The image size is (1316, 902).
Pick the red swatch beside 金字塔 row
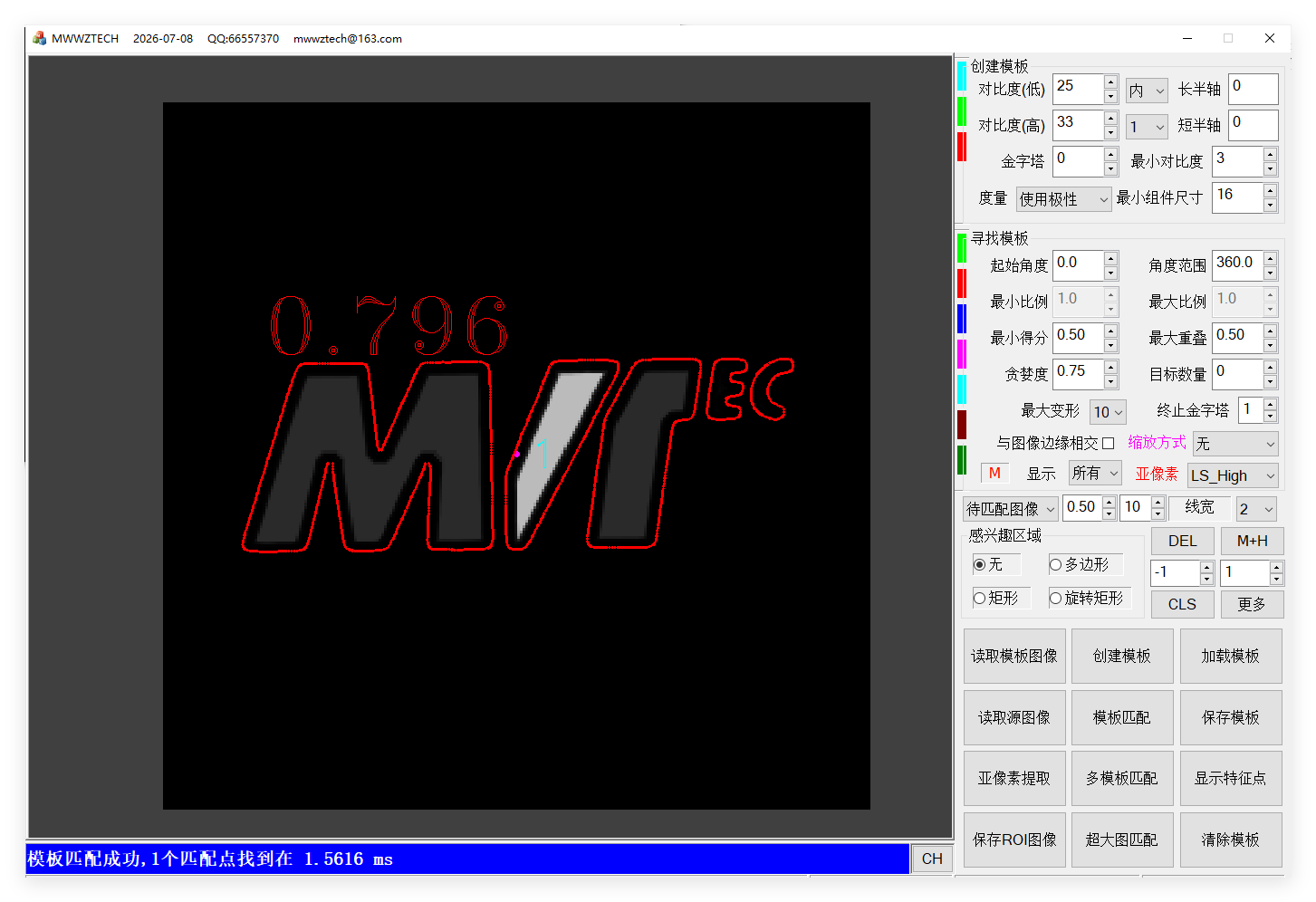pos(962,147)
